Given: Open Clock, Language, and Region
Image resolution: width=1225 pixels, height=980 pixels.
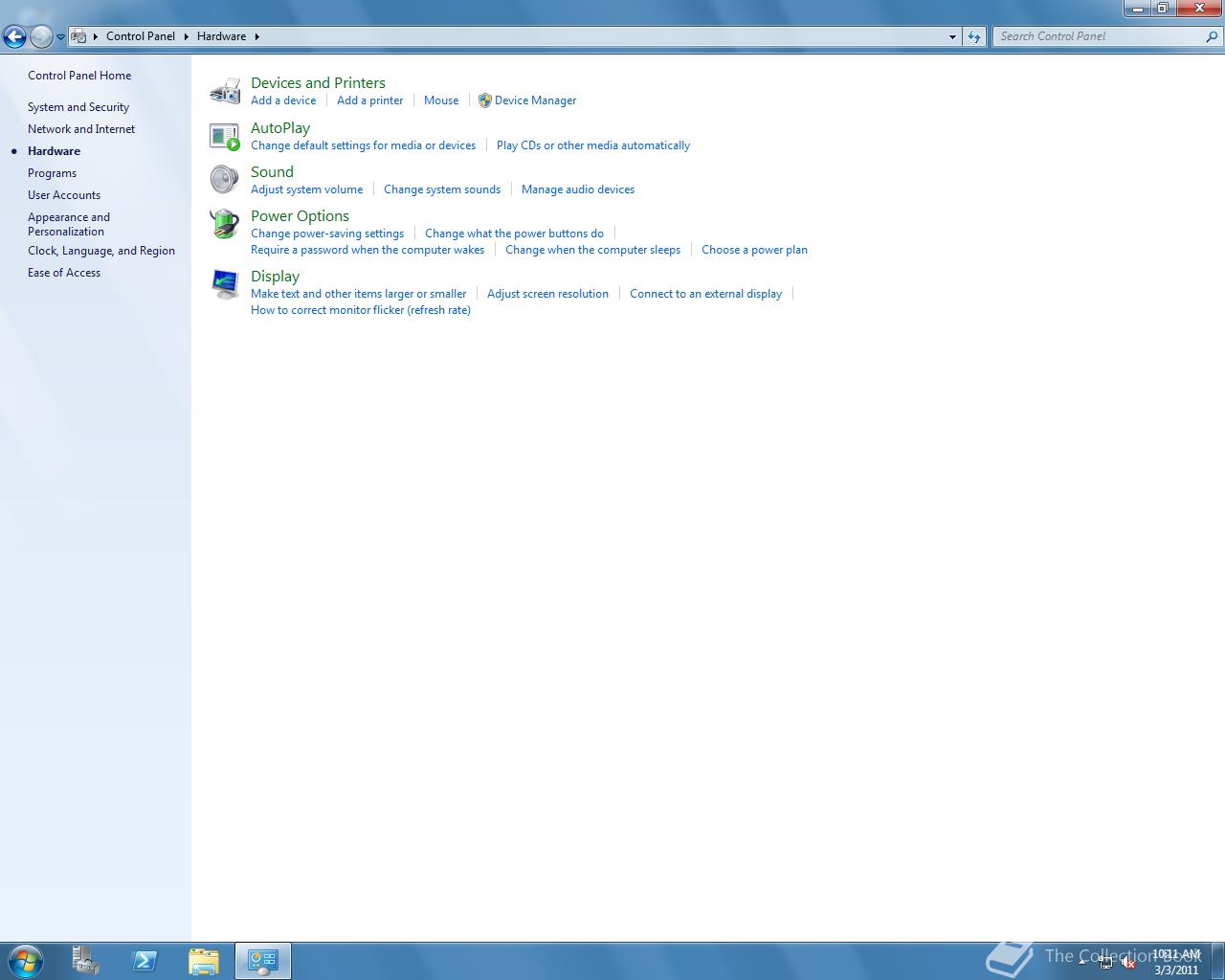Looking at the screenshot, I should pyautogui.click(x=101, y=251).
